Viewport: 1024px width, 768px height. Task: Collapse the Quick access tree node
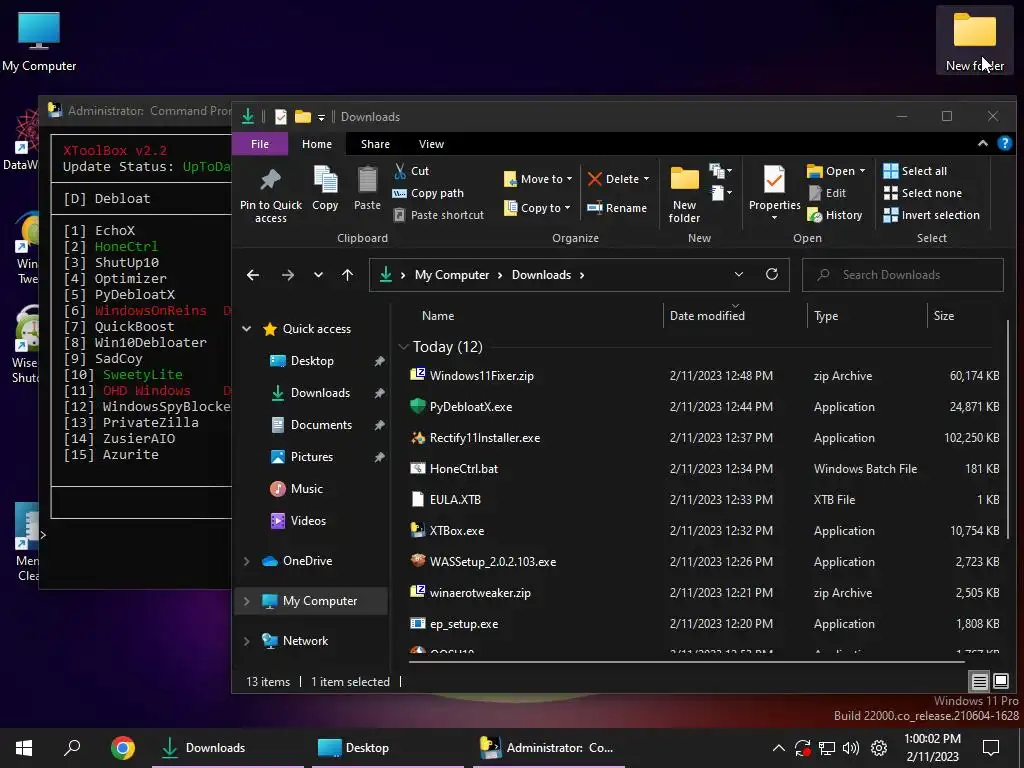(247, 329)
